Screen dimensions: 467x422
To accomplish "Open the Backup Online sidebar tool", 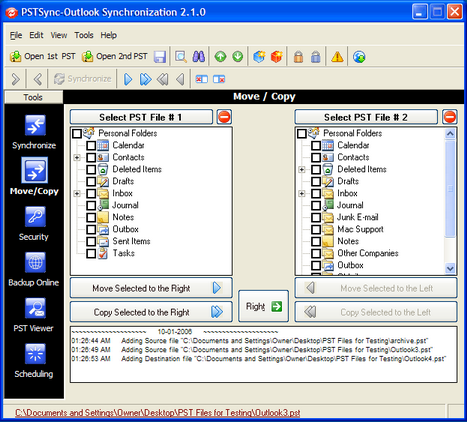I will tap(34, 269).
